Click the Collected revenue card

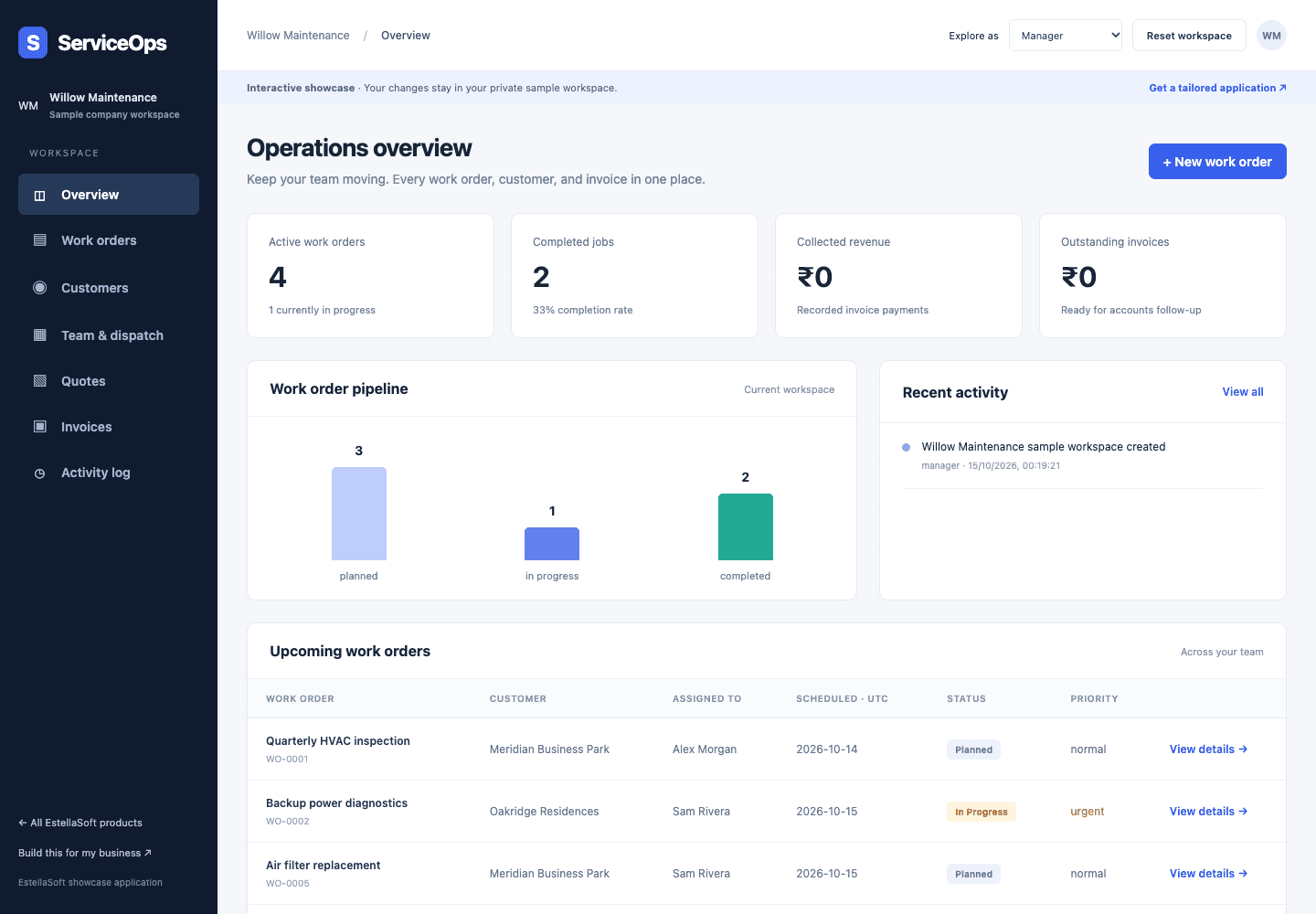pyautogui.click(x=898, y=276)
